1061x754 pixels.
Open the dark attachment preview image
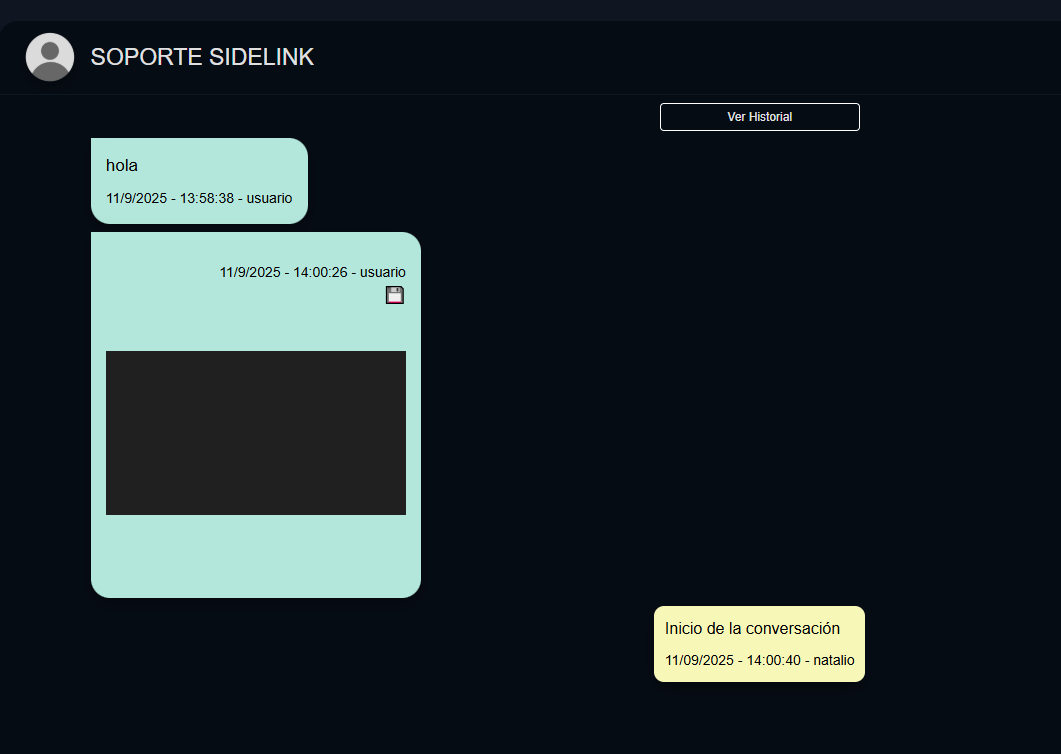click(x=256, y=433)
